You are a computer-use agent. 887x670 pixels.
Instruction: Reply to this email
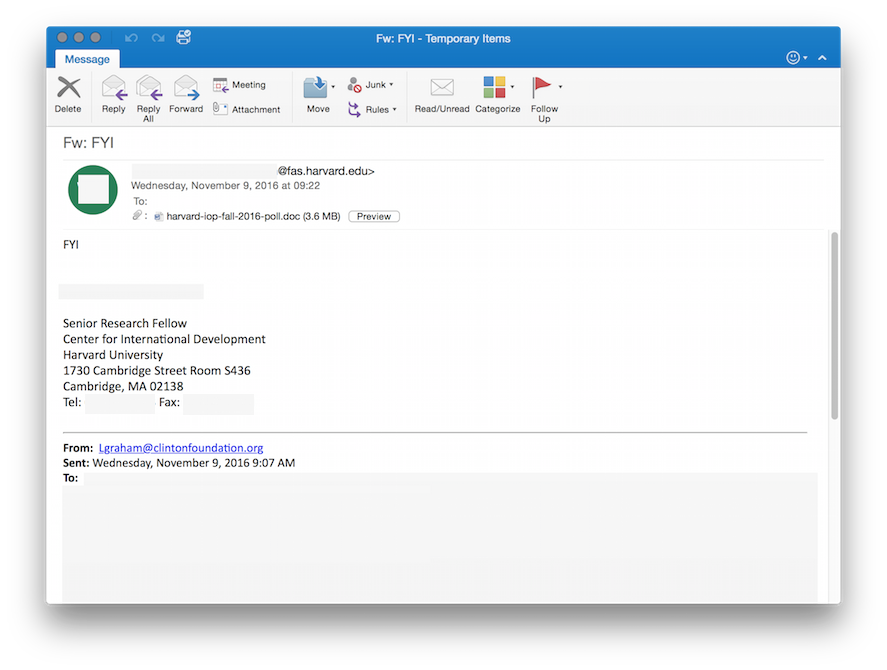coord(113,93)
